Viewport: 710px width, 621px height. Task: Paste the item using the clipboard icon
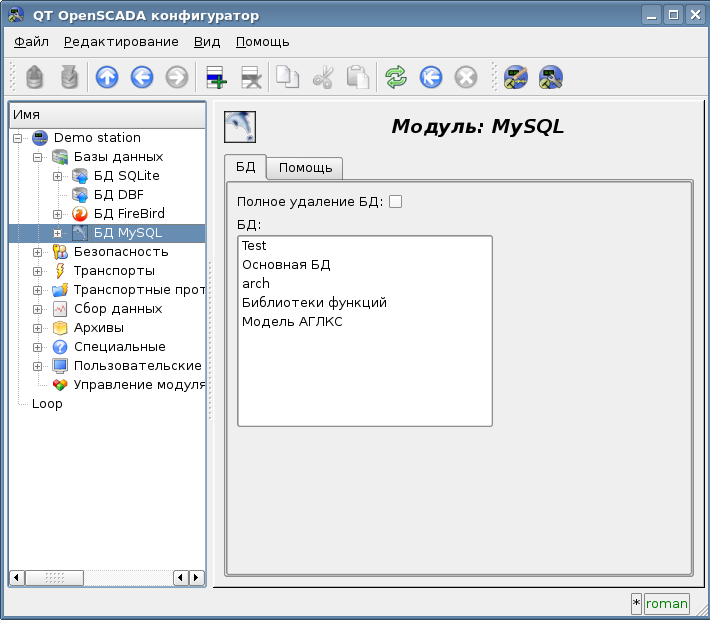click(358, 77)
